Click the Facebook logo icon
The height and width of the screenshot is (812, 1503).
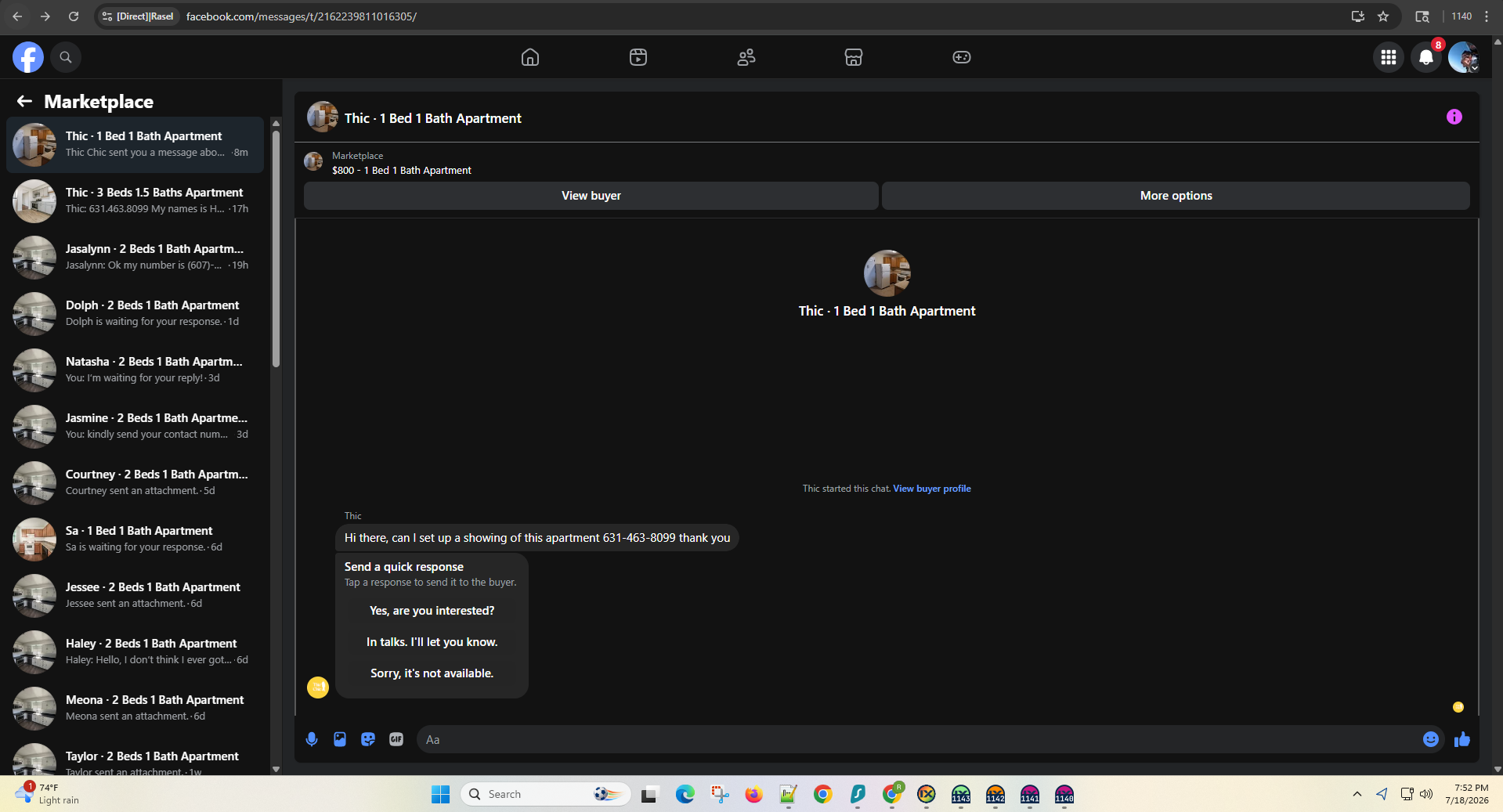point(28,57)
